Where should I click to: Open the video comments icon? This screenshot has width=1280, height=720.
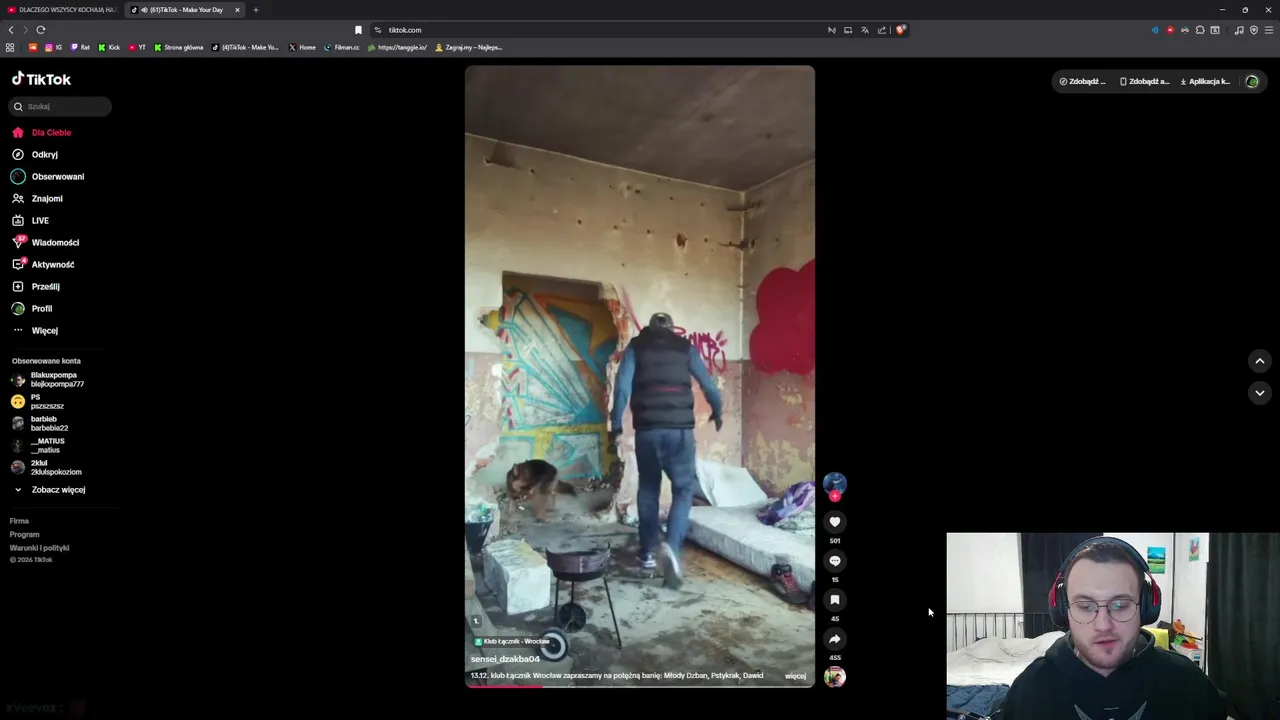coord(835,561)
